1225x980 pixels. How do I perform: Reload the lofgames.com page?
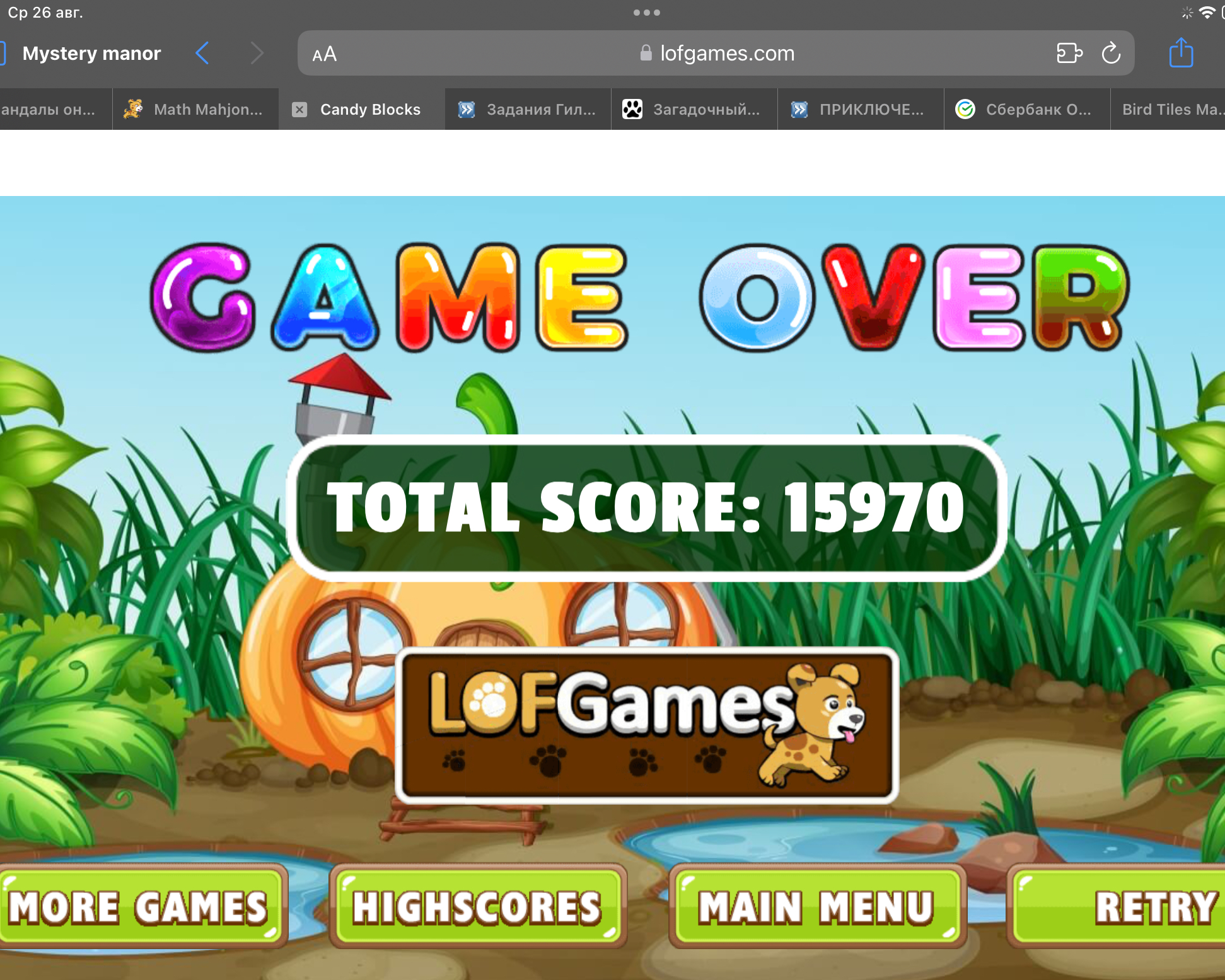(1111, 54)
